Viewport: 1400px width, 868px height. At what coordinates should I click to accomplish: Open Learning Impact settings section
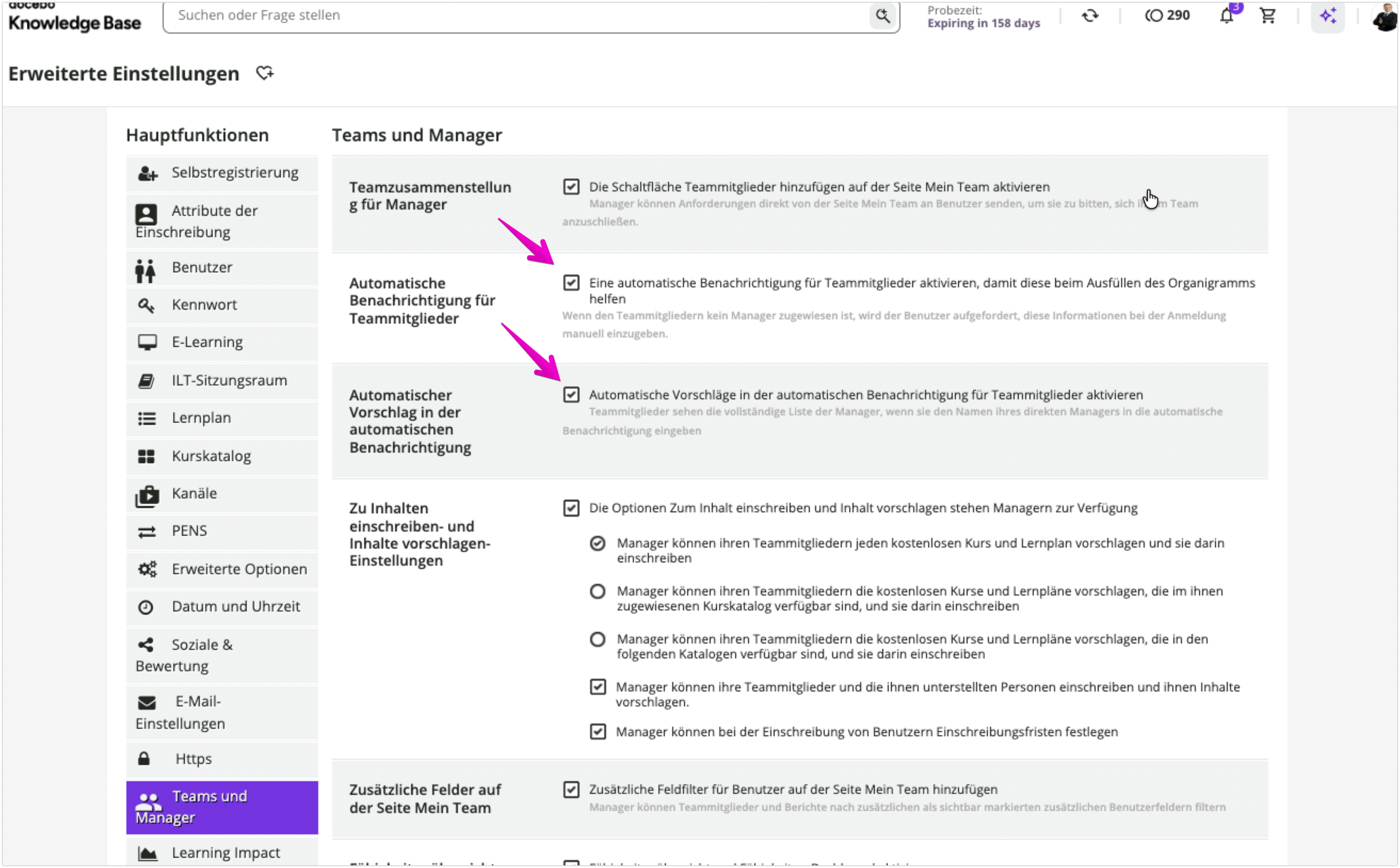point(222,852)
